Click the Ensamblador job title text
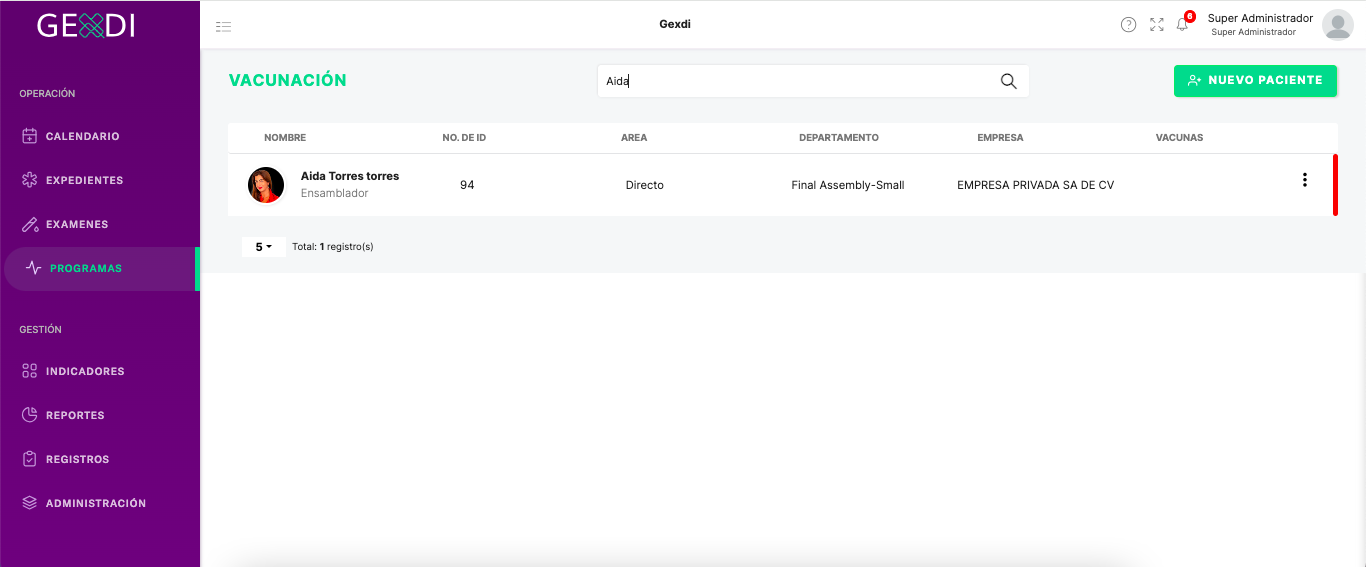 [x=335, y=193]
